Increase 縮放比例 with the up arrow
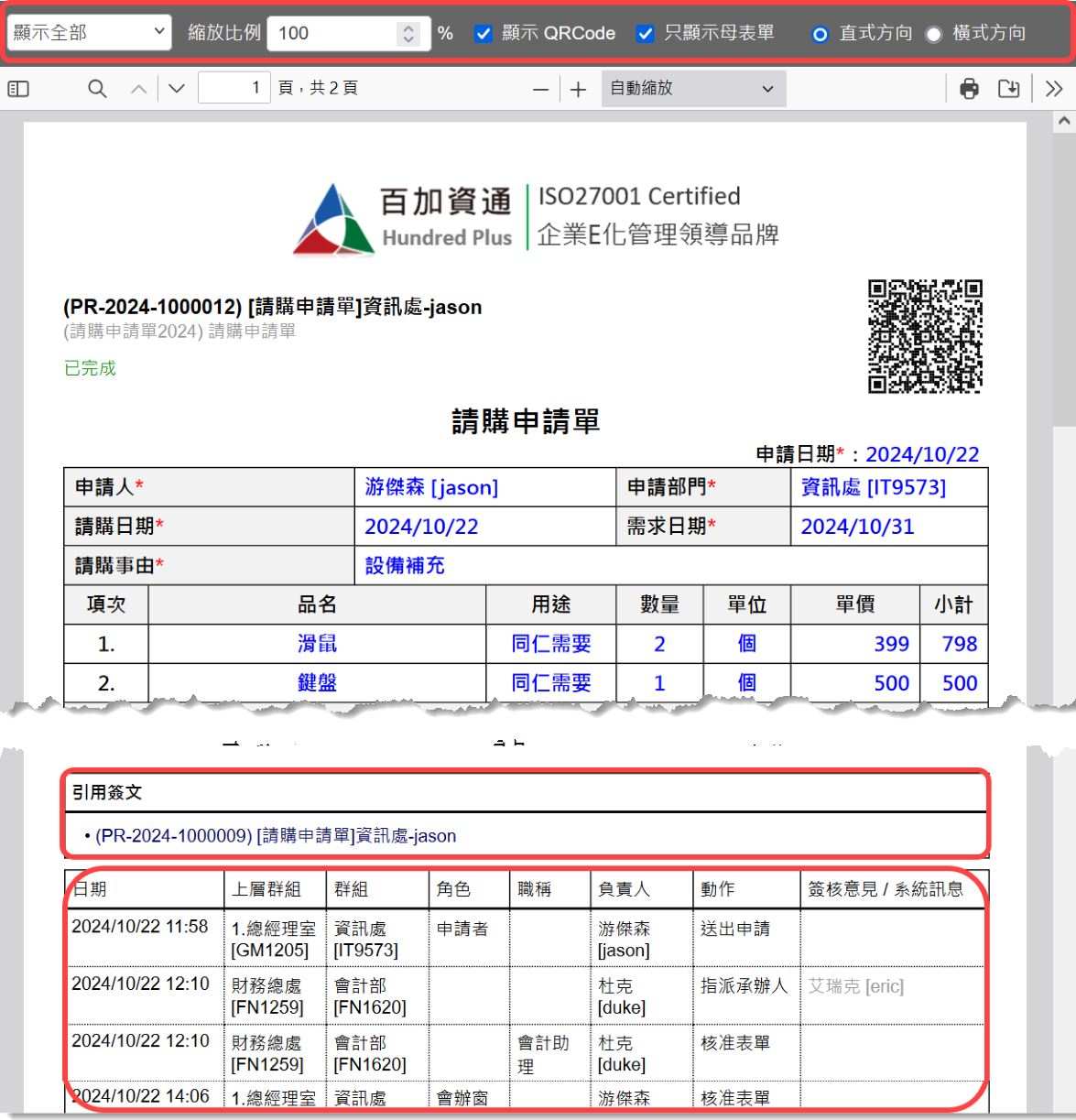The width and height of the screenshot is (1076, 1120). point(408,27)
